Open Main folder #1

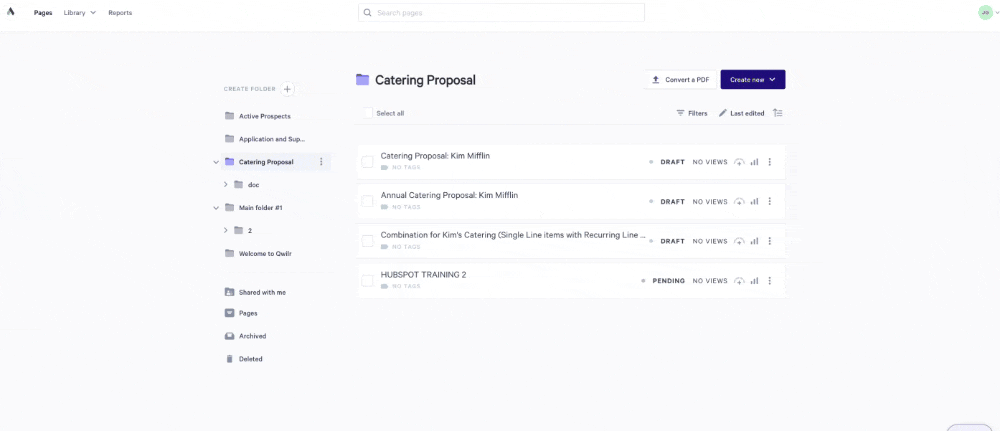click(x=254, y=208)
